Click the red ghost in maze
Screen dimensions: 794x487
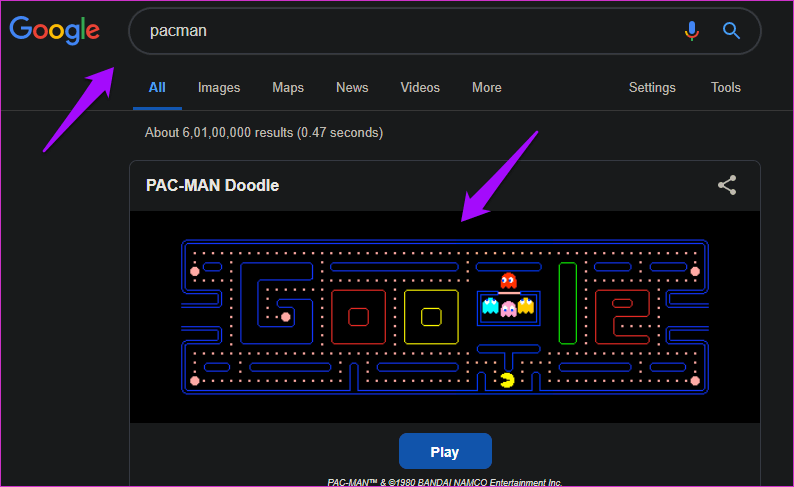coord(508,280)
